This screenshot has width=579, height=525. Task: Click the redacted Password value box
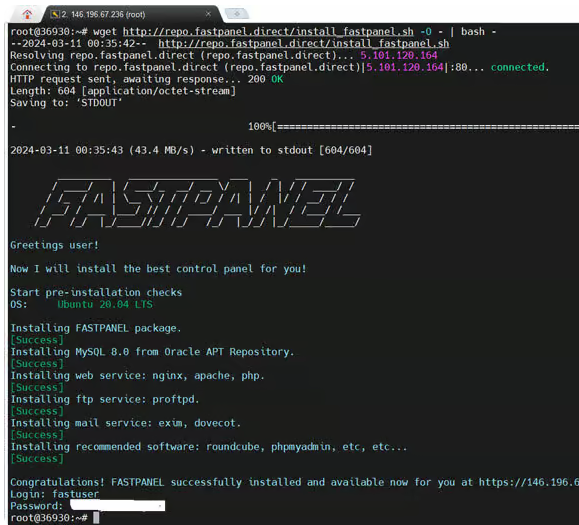click(x=117, y=505)
